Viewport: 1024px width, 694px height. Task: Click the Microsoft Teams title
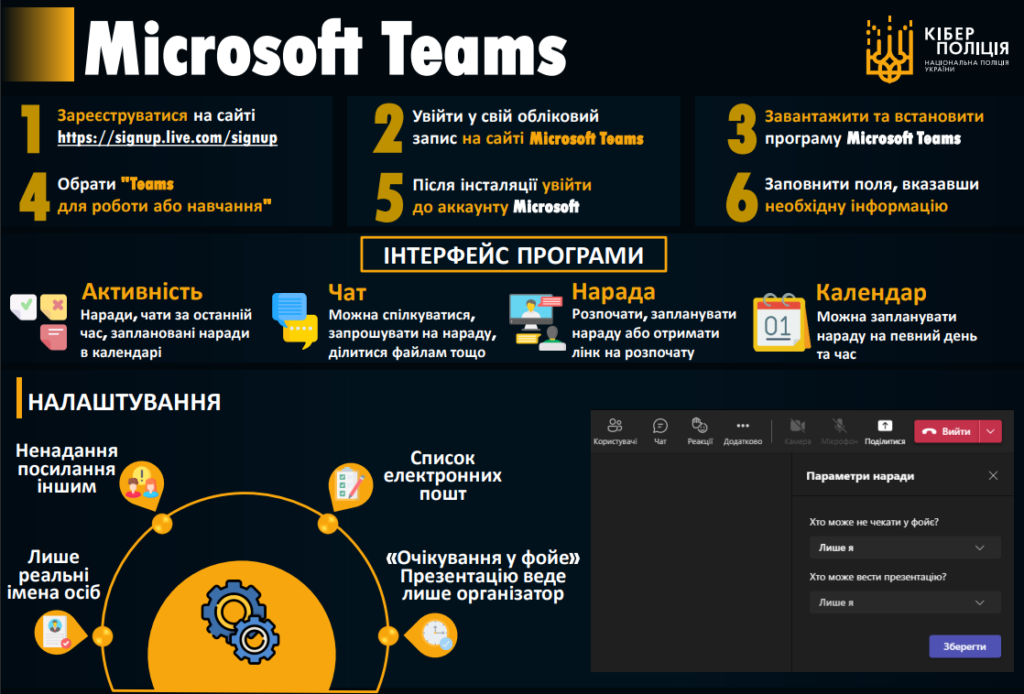[326, 49]
